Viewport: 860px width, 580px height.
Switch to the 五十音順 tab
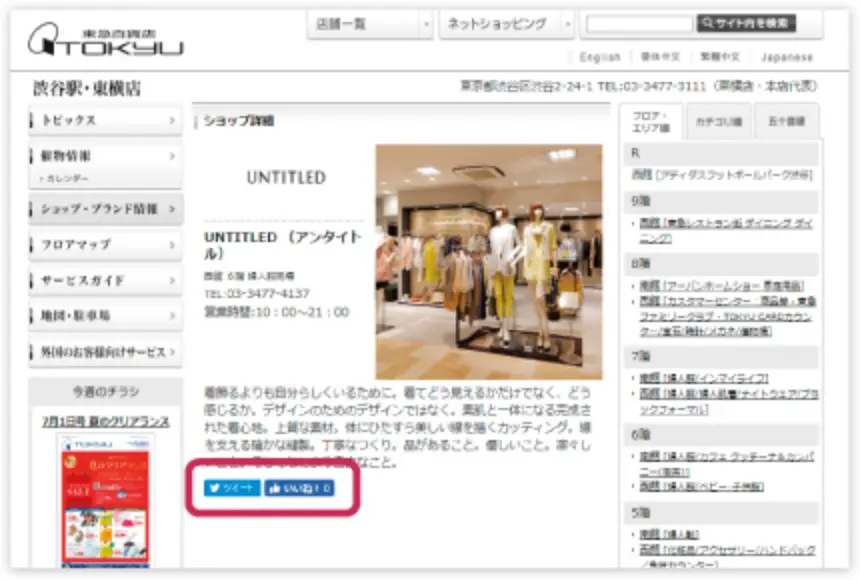[786, 121]
